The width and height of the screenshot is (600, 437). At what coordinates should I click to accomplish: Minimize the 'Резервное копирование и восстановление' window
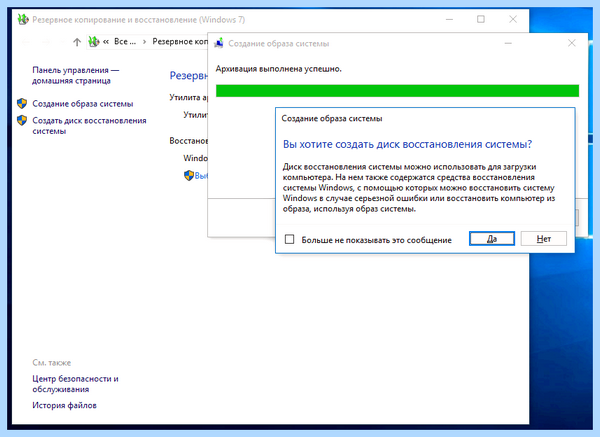tap(449, 19)
